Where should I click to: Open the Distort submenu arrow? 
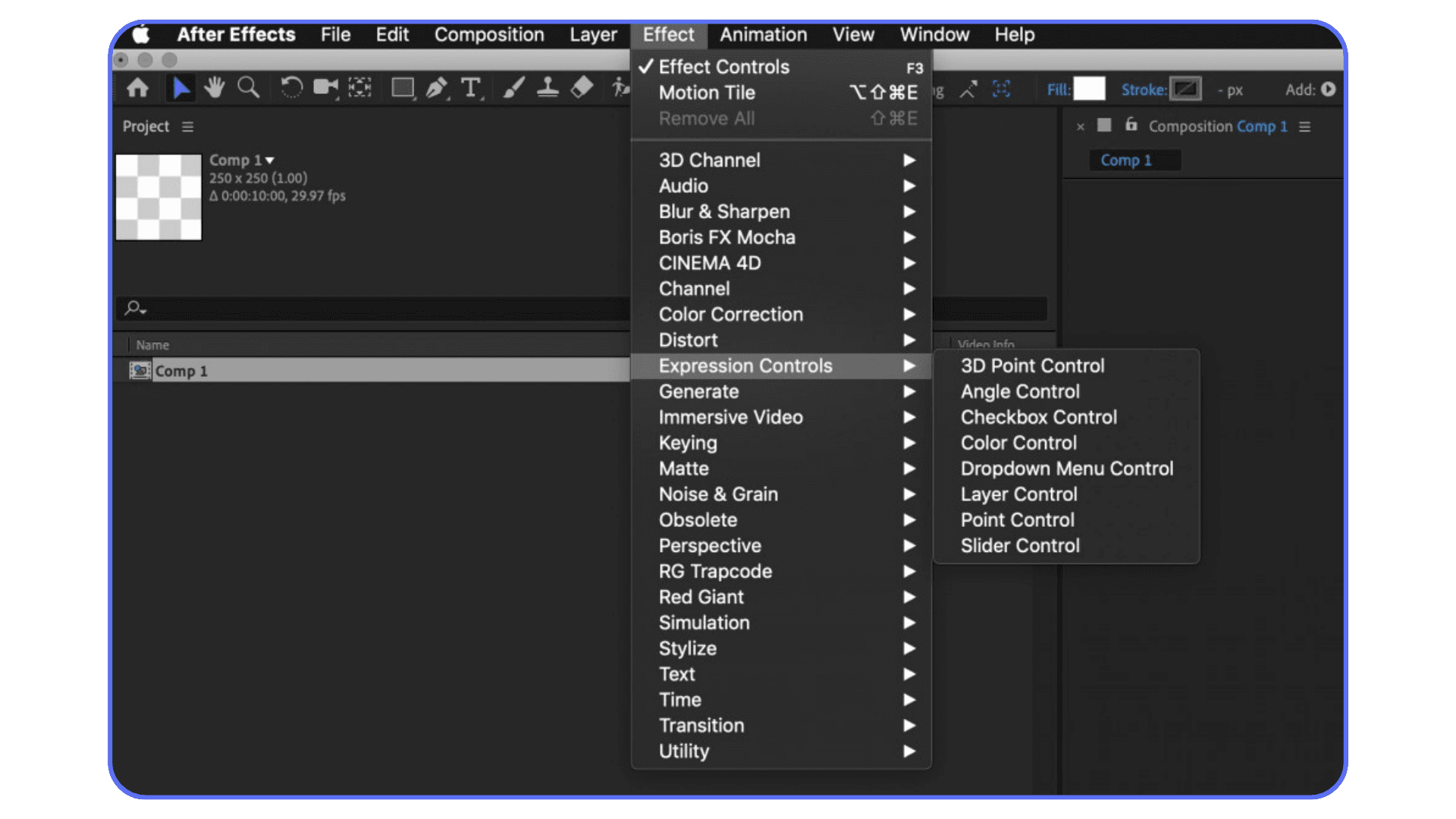coord(909,340)
